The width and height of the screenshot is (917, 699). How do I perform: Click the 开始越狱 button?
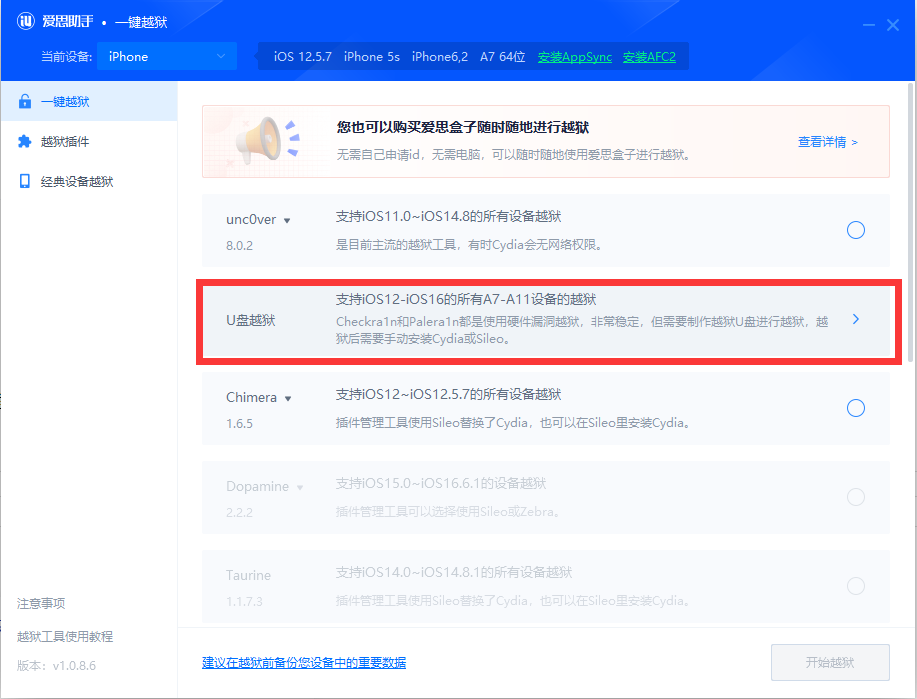pyautogui.click(x=830, y=662)
